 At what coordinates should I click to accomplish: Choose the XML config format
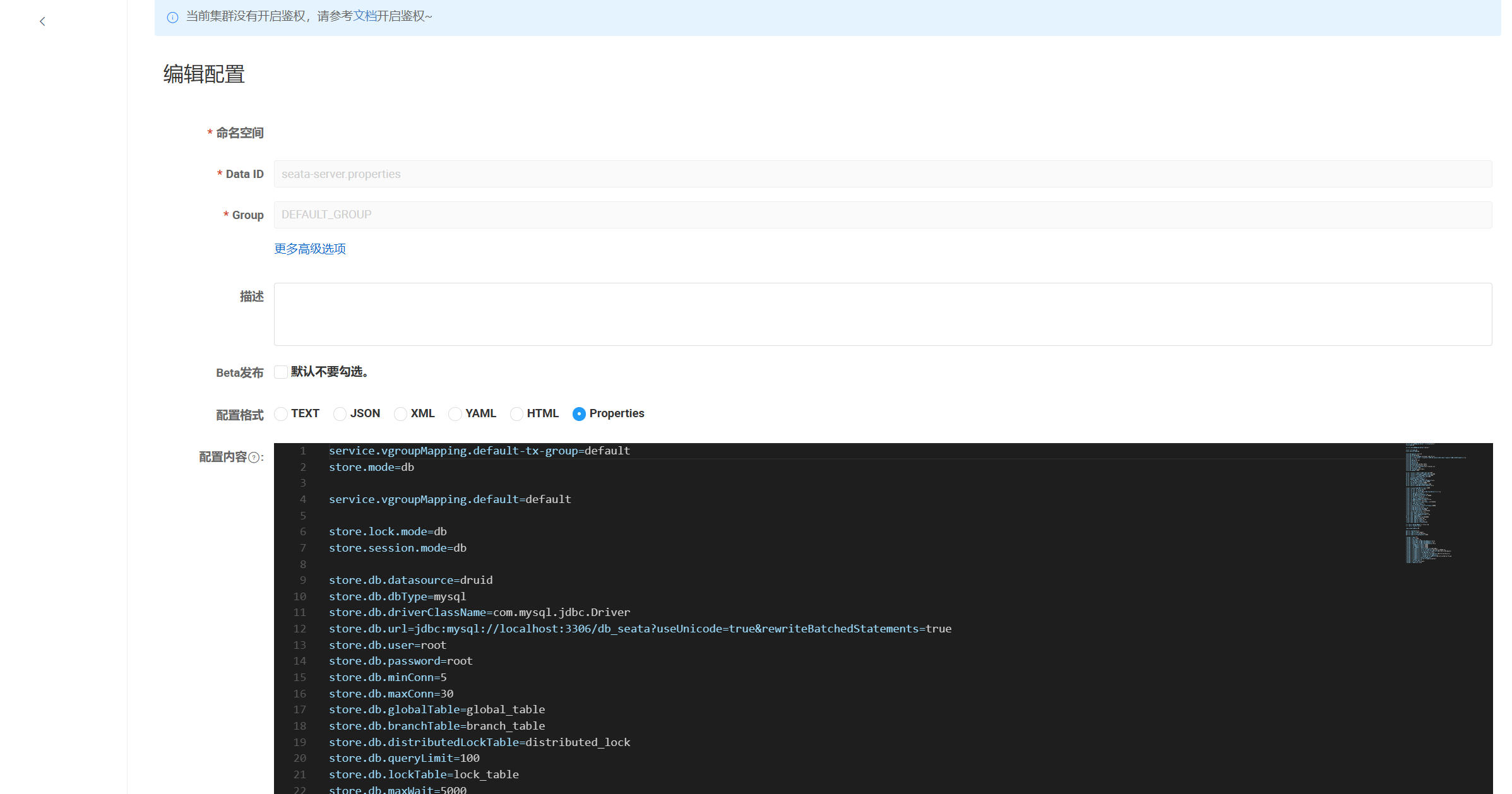[400, 414]
